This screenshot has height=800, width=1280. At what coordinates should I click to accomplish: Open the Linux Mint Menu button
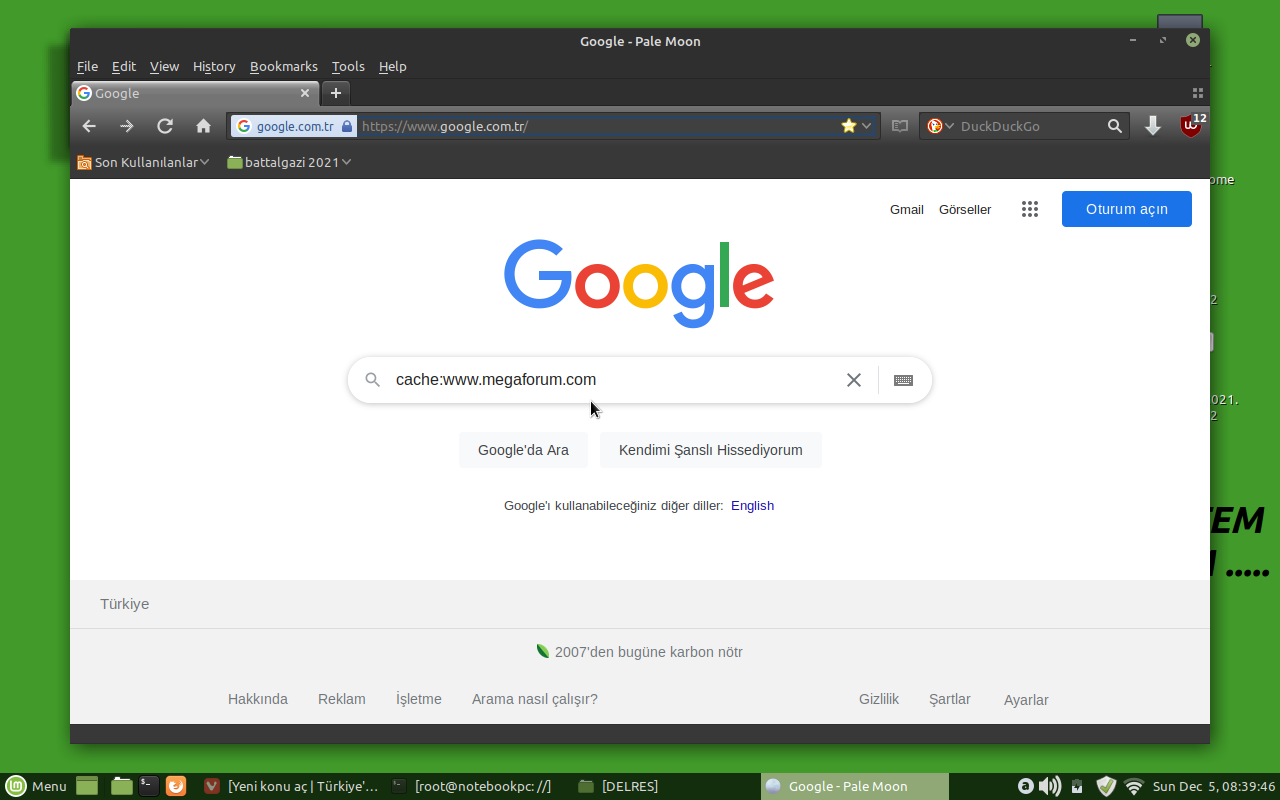pos(36,786)
